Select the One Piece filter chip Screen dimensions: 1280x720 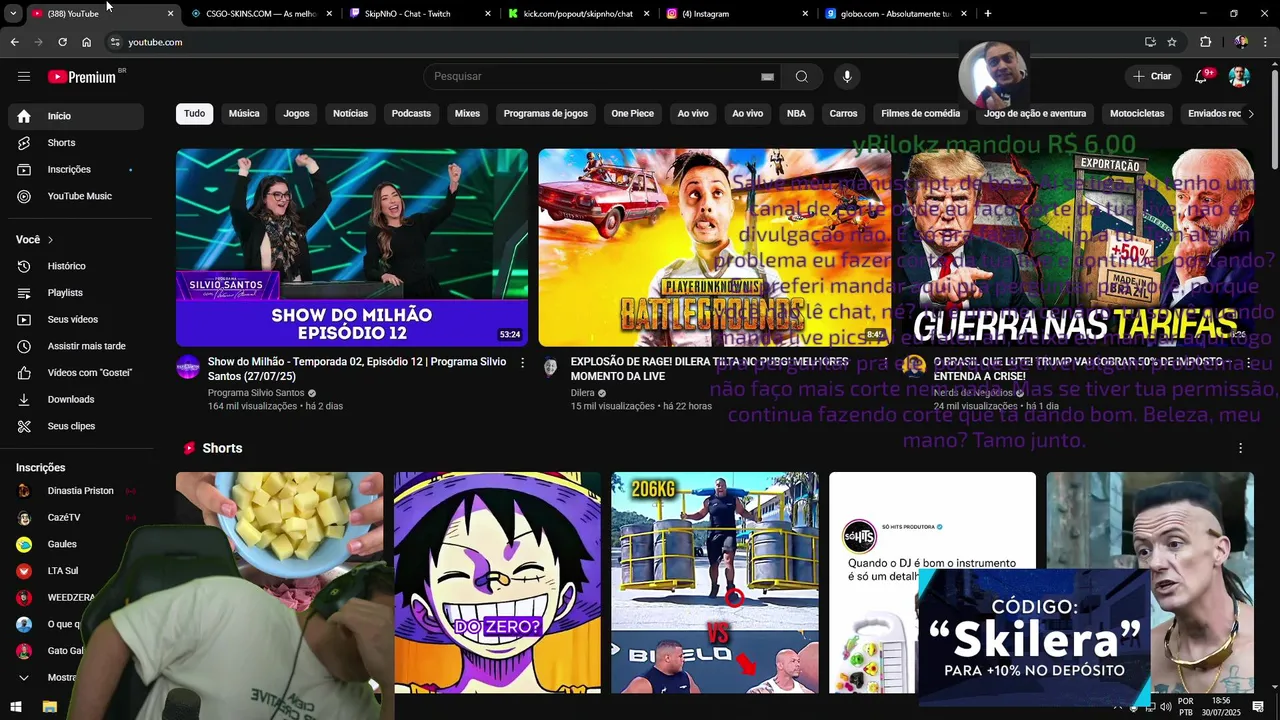[633, 114]
